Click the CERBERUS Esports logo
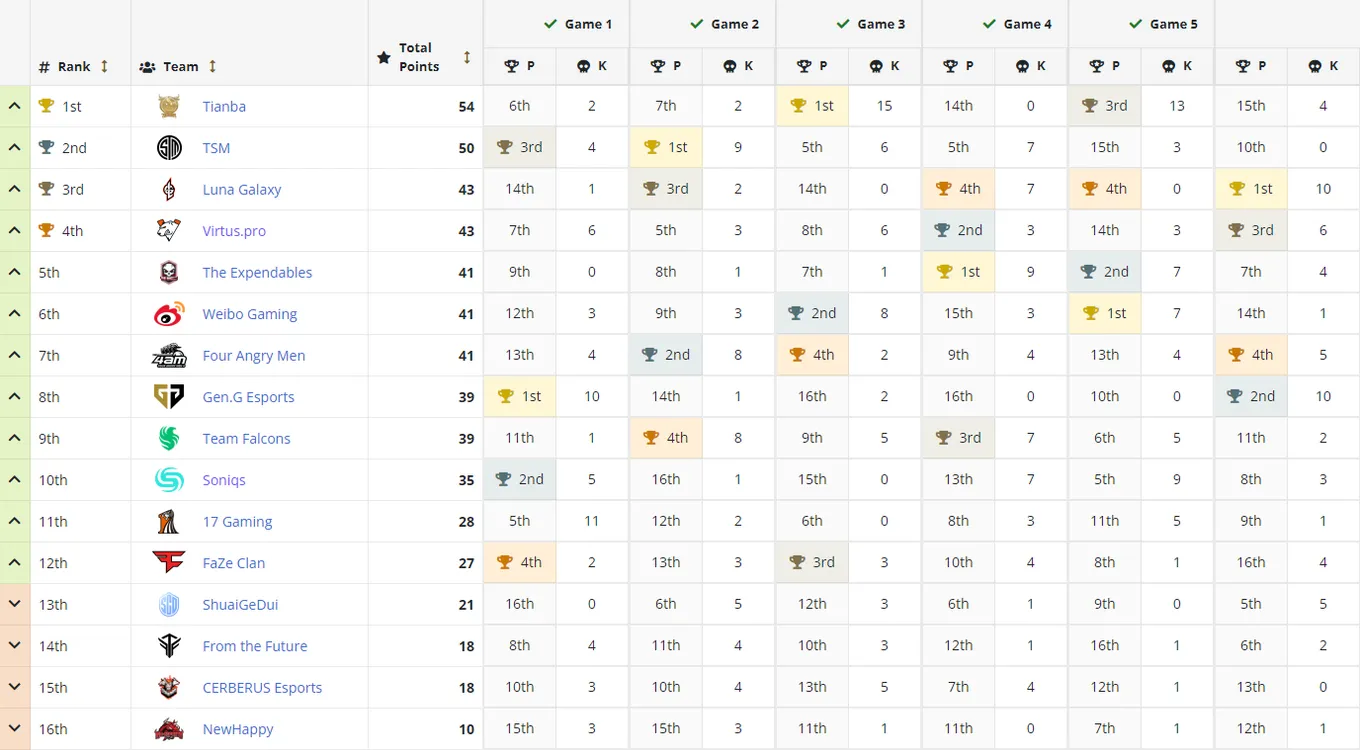The height and width of the screenshot is (750, 1360). pyautogui.click(x=169, y=688)
